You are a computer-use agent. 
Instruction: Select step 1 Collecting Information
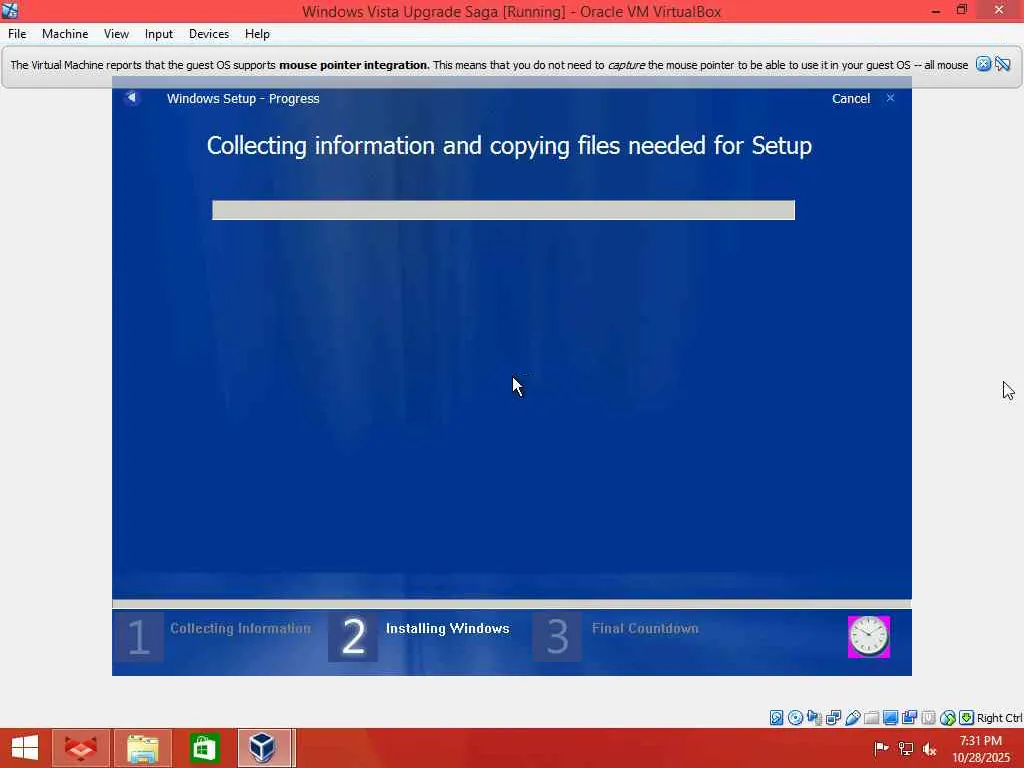pyautogui.click(x=214, y=636)
